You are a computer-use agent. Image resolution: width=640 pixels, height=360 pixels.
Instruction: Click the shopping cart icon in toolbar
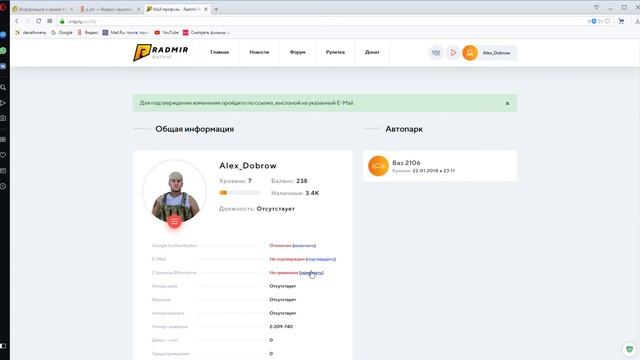point(621,21)
